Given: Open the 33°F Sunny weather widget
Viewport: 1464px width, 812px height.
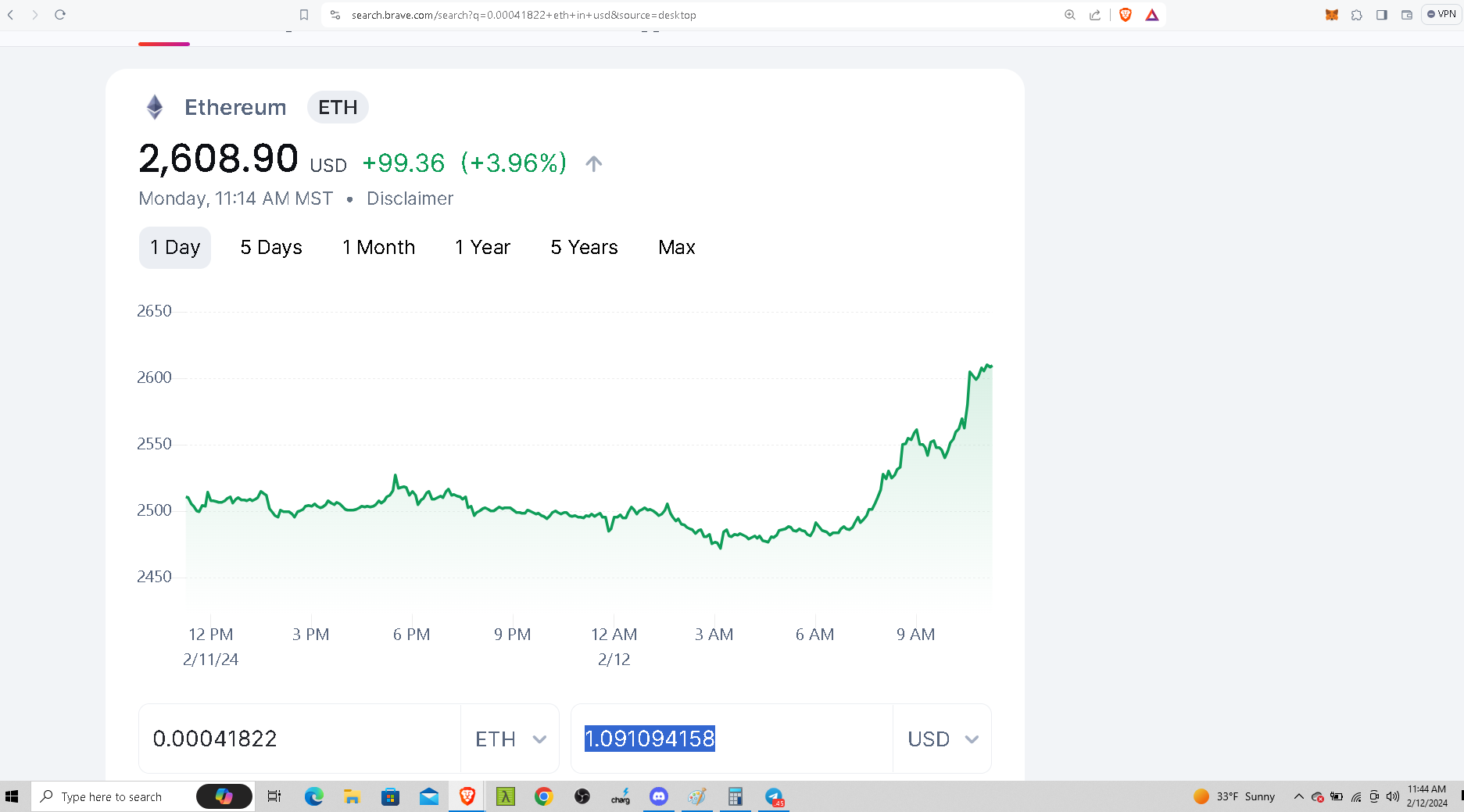Looking at the screenshot, I should [1235, 796].
